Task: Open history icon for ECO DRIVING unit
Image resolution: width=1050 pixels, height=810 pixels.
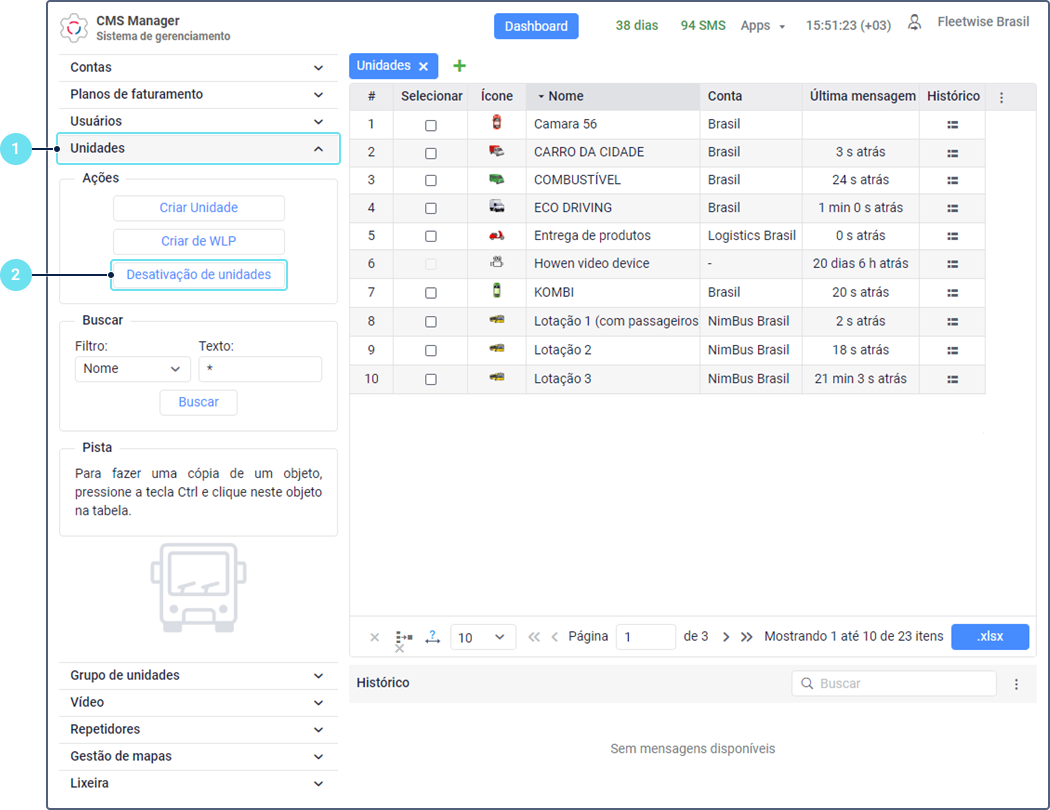Action: 952,209
